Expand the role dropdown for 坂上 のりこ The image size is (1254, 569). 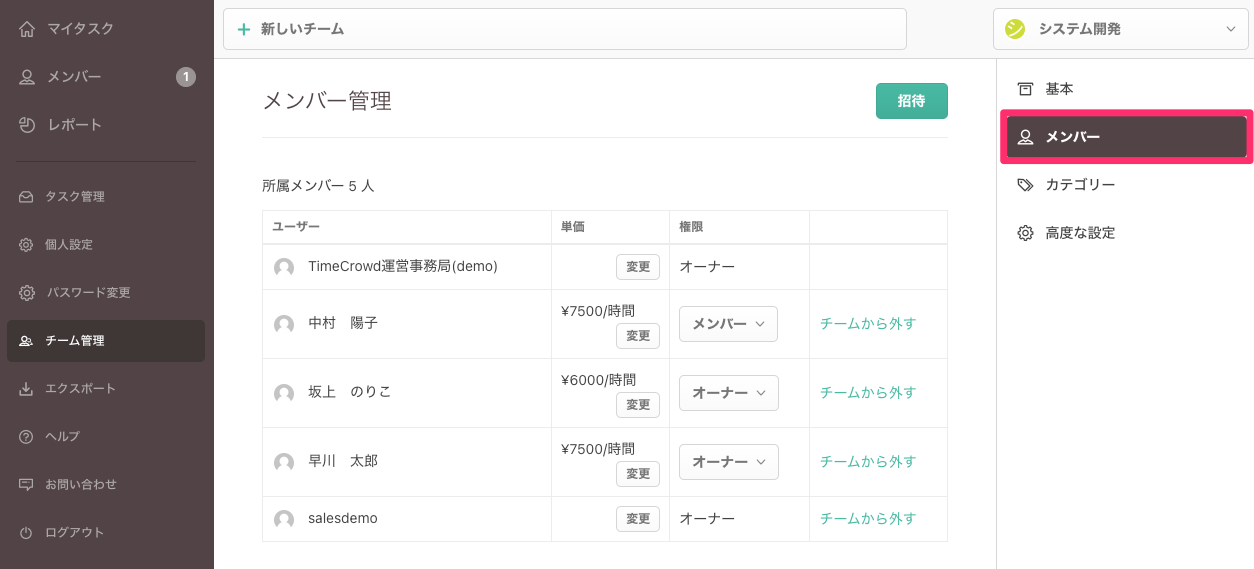728,393
